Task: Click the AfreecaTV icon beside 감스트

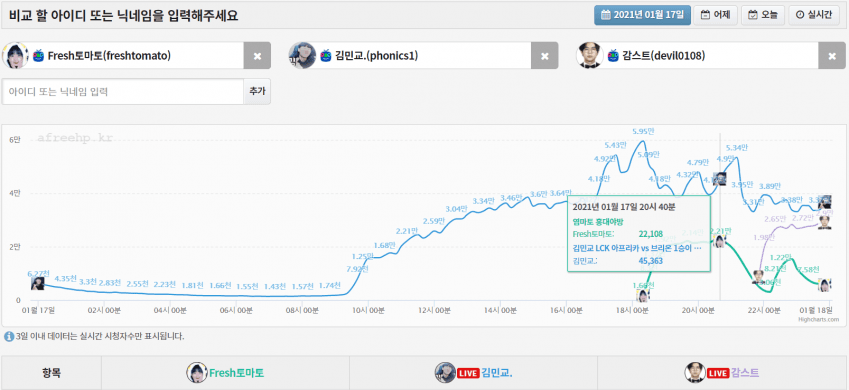Action: (x=613, y=55)
